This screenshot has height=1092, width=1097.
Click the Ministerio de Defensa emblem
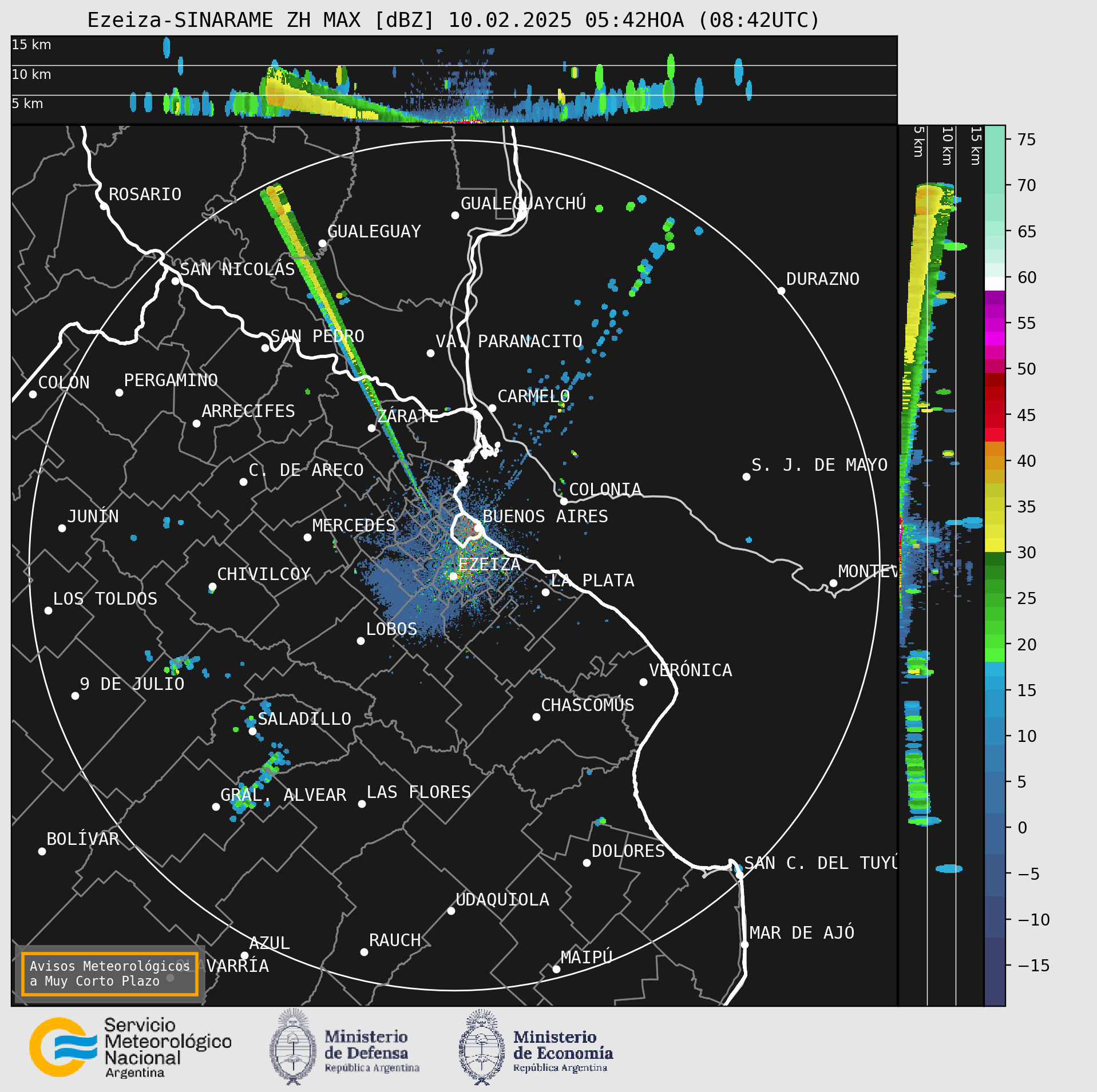[293, 1047]
